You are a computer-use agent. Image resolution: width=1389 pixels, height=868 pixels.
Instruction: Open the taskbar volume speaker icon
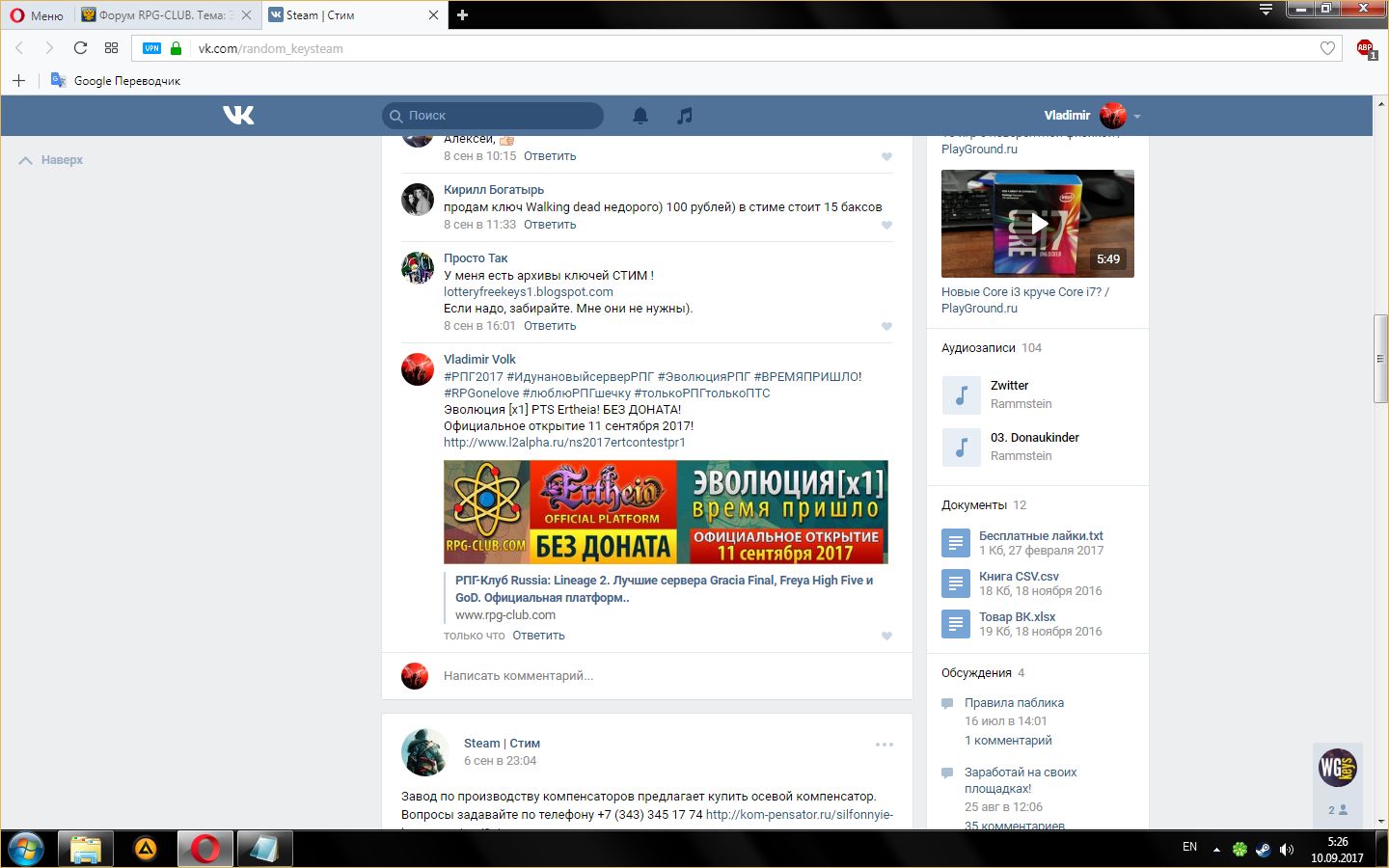1287,850
